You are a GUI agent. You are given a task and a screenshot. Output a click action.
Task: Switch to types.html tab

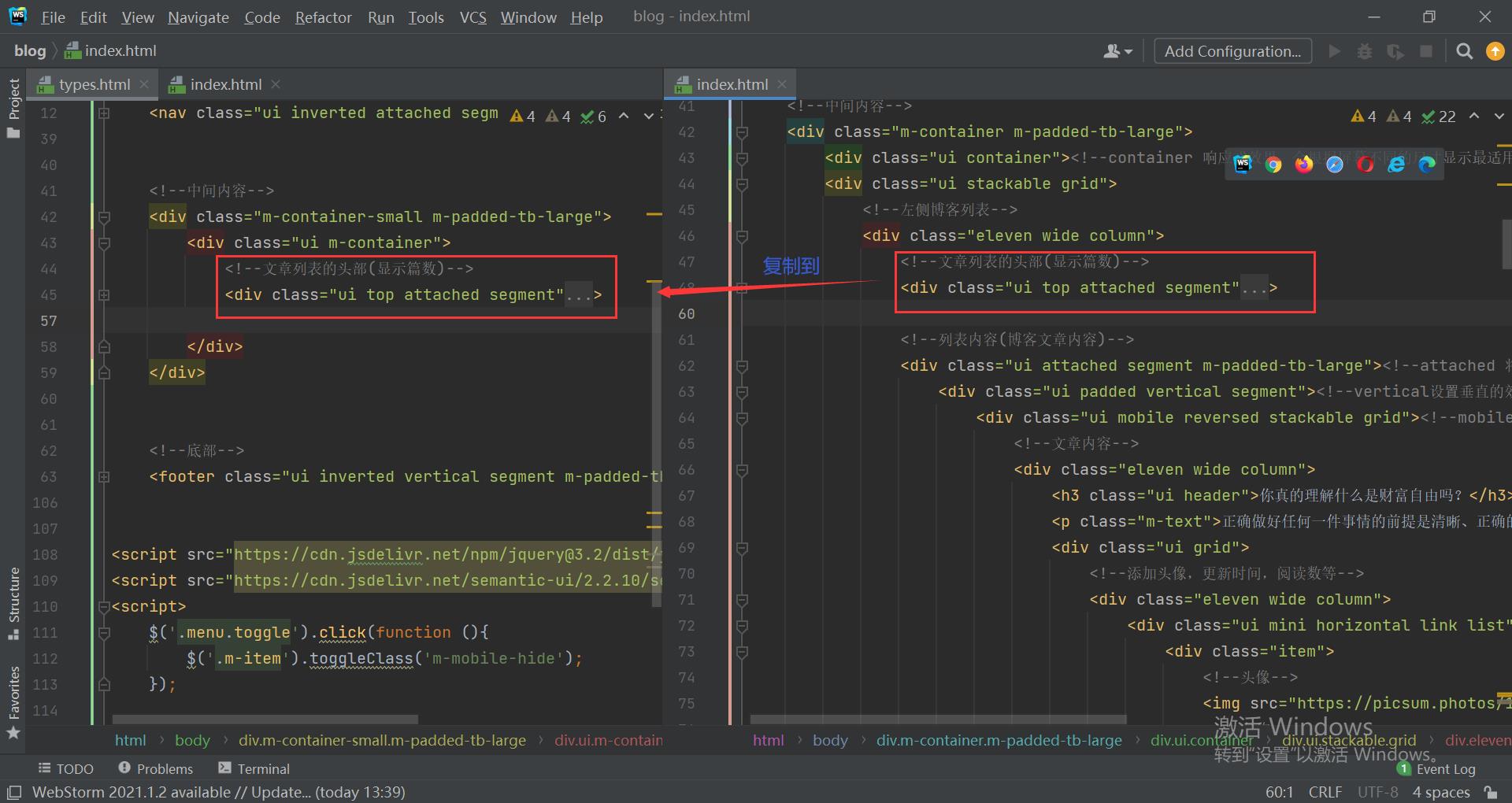[x=94, y=84]
